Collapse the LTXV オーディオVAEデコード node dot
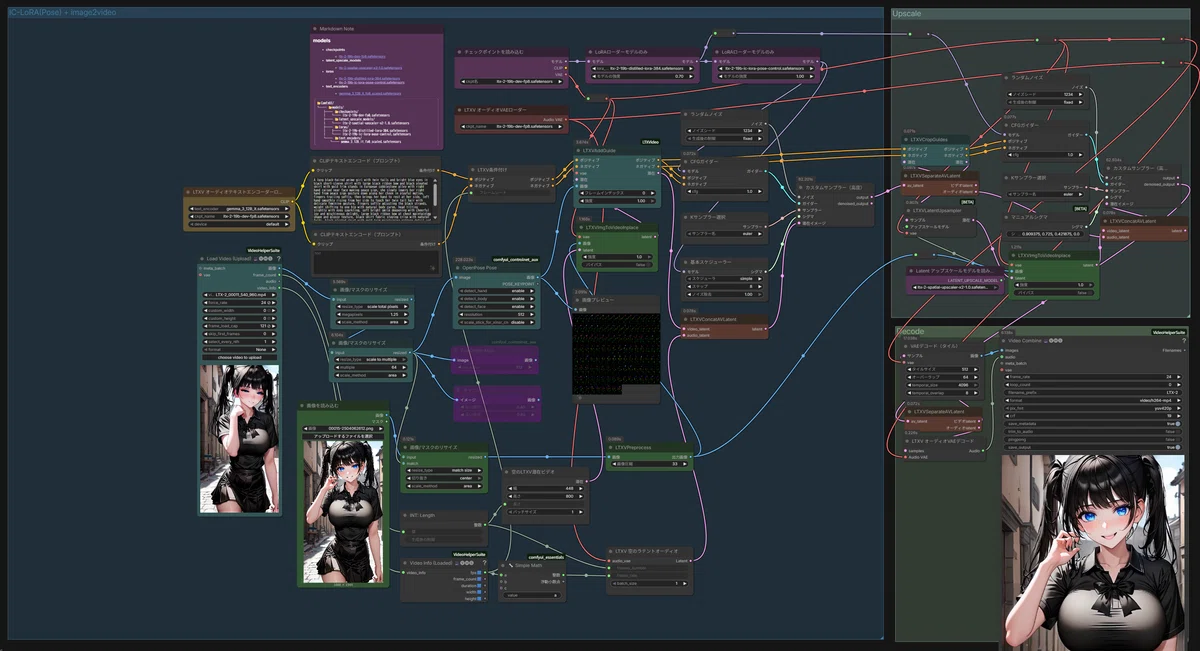This screenshot has width=1200, height=651. (x=906, y=441)
